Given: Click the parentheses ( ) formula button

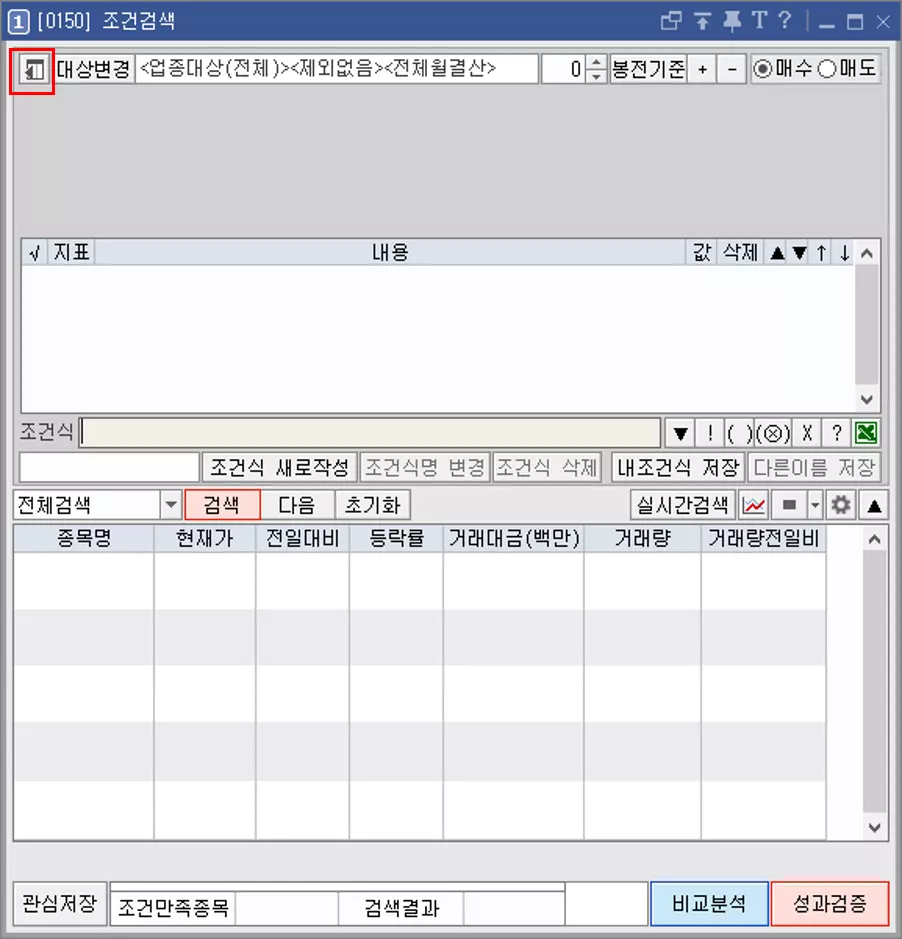Looking at the screenshot, I should coord(740,433).
